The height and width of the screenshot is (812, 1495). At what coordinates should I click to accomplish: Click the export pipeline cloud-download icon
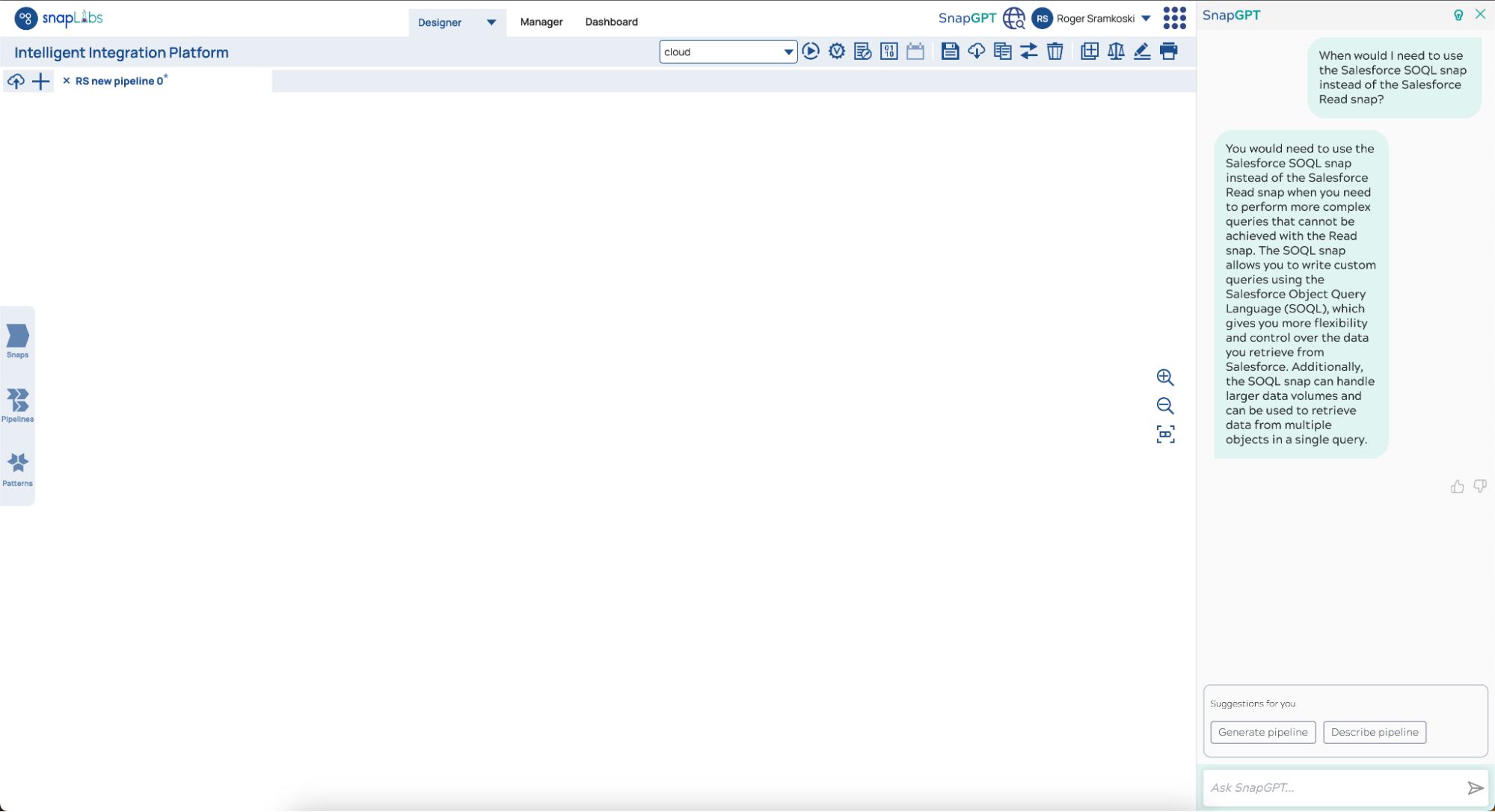976,52
